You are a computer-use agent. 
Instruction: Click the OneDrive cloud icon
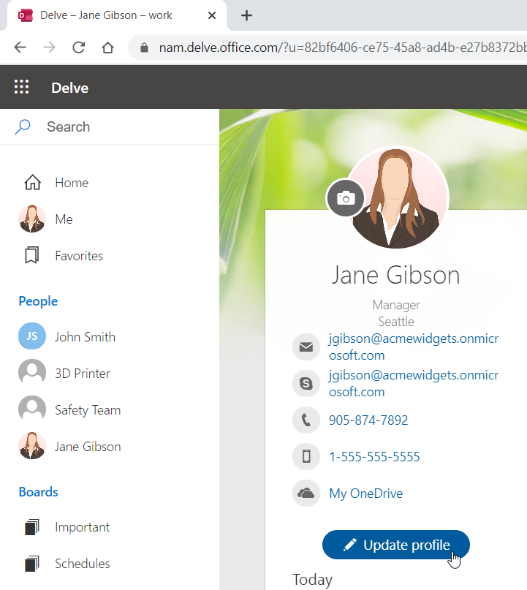306,493
